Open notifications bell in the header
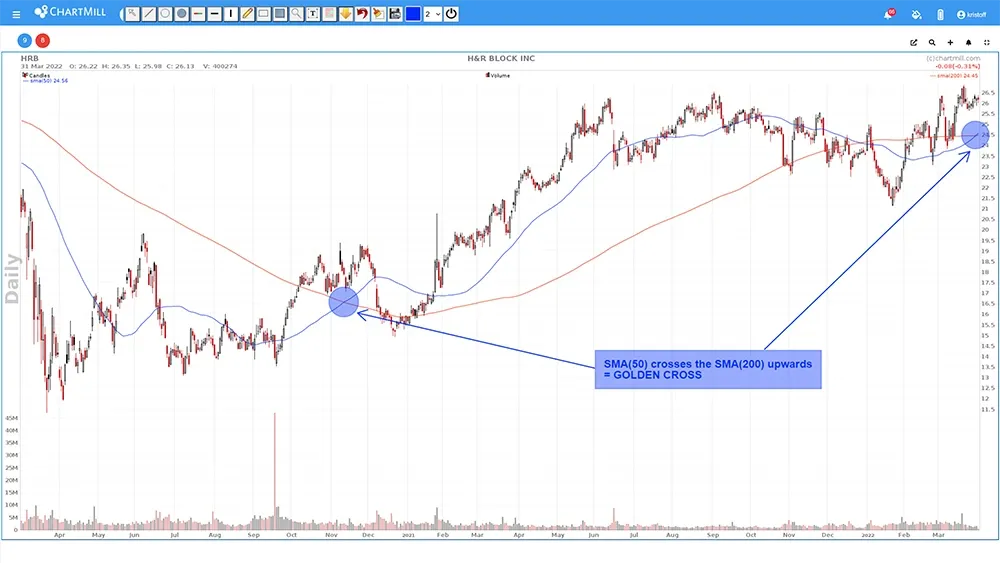 pyautogui.click(x=888, y=14)
